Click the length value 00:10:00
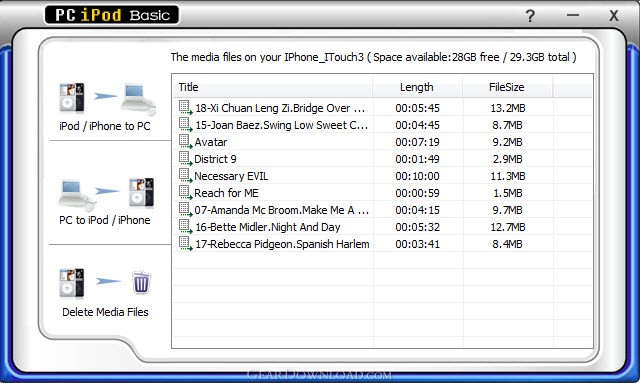The width and height of the screenshot is (640, 383). [417, 176]
